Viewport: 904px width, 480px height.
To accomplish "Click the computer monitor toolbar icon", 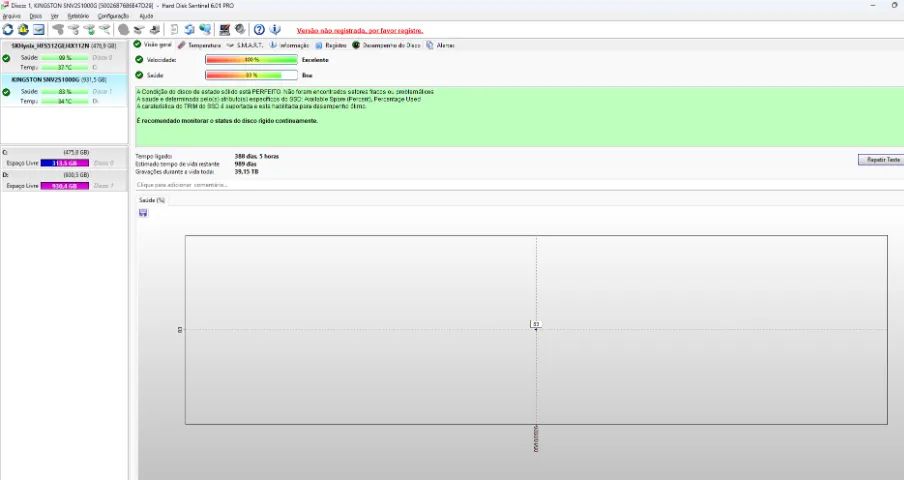I will tap(225, 29).
